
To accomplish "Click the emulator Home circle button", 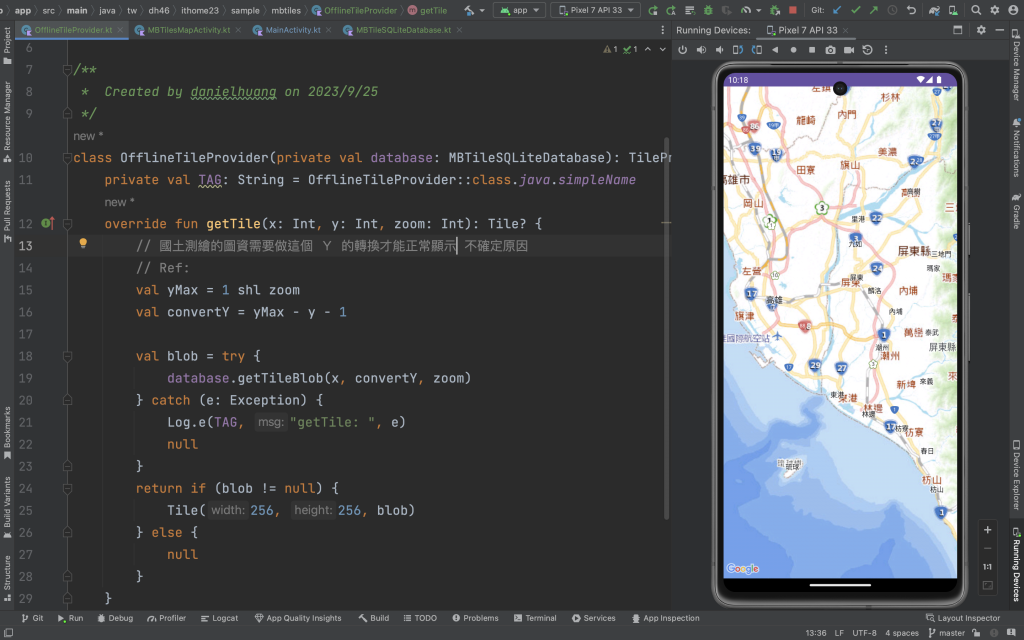I will (x=793, y=50).
